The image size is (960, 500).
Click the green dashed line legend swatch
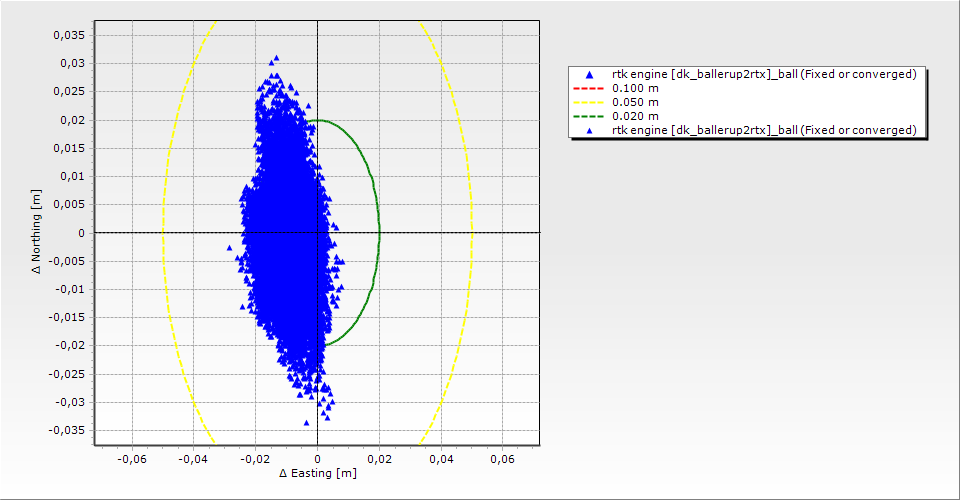(588, 116)
